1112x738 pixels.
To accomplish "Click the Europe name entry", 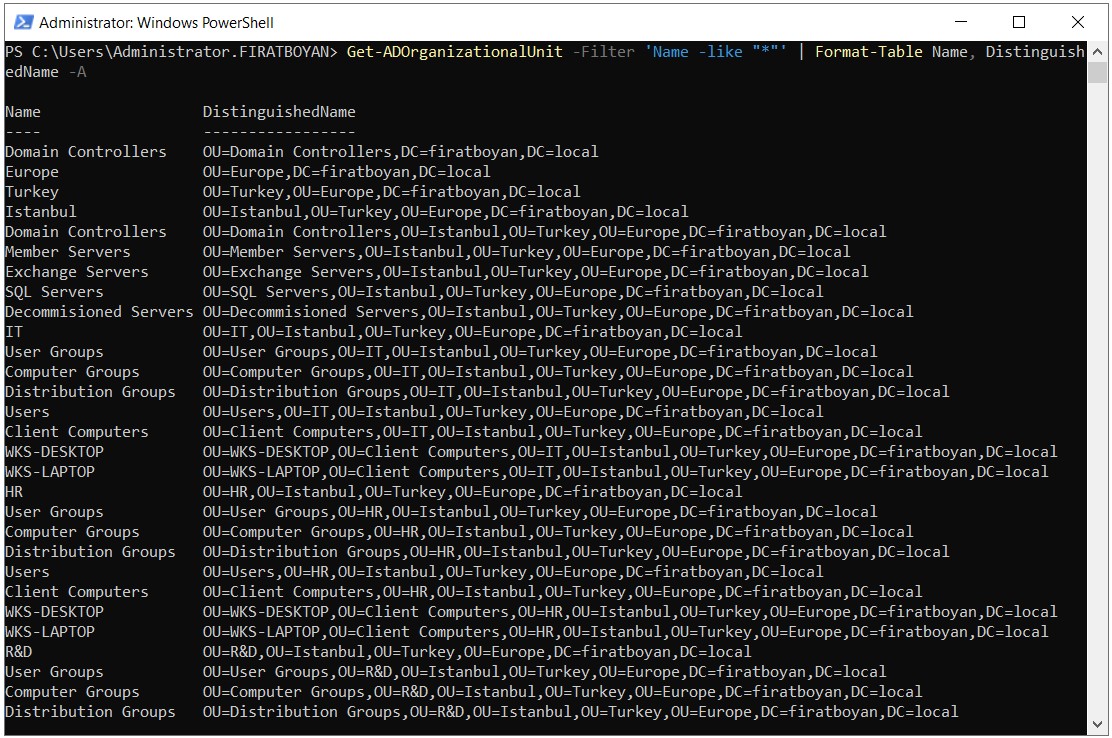I will (32, 172).
